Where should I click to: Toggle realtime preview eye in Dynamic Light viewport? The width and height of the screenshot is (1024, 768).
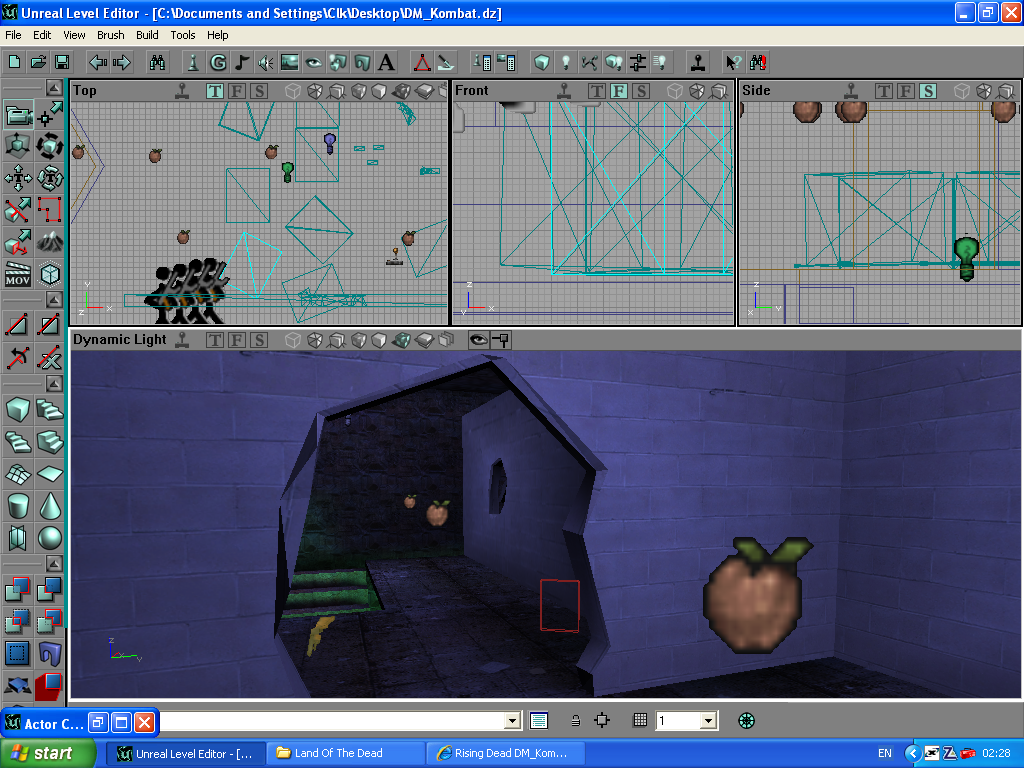click(x=478, y=340)
